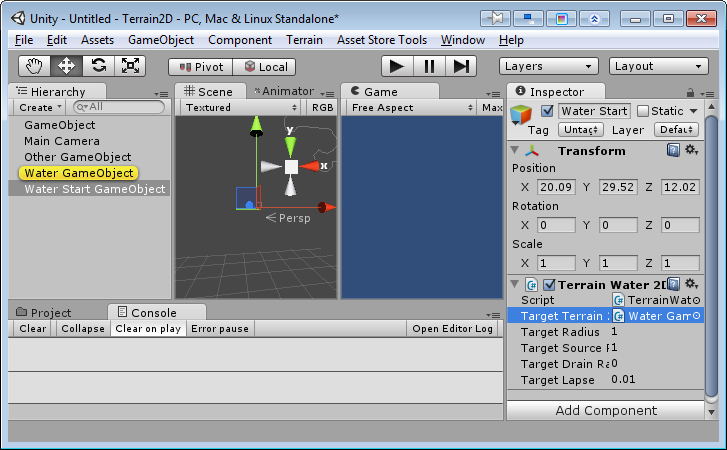Open the Transform help icon
The width and height of the screenshot is (727, 450).
tap(673, 150)
